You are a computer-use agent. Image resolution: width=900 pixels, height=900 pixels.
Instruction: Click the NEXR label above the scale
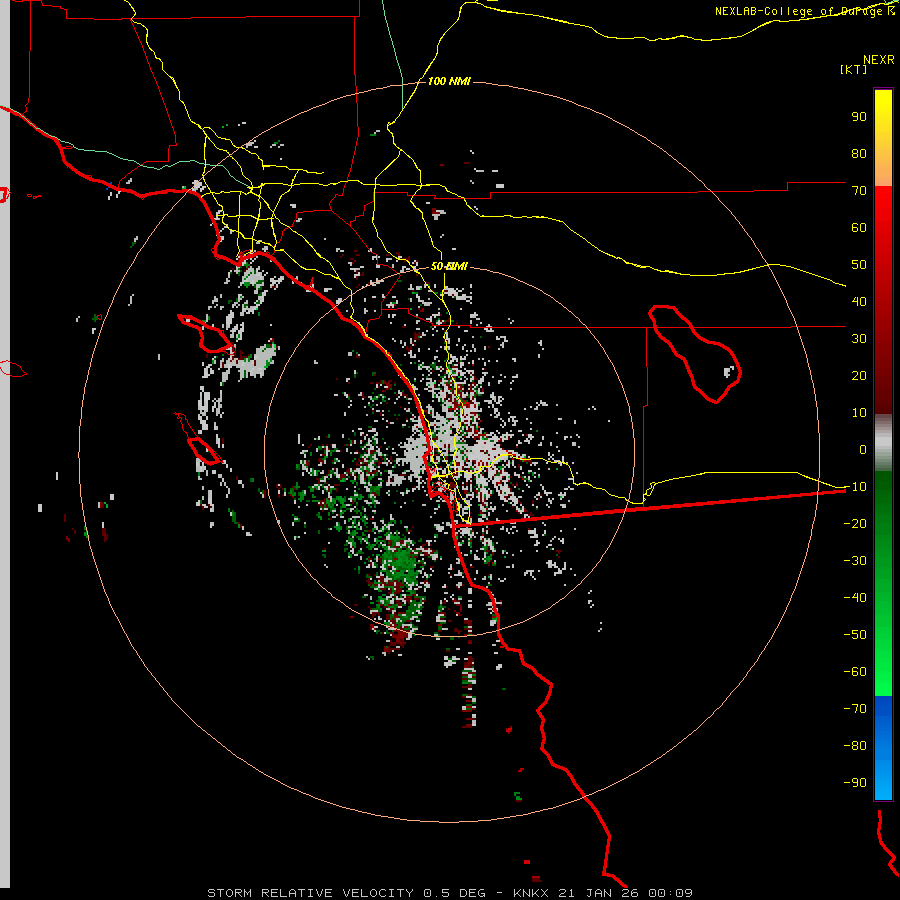[879, 59]
